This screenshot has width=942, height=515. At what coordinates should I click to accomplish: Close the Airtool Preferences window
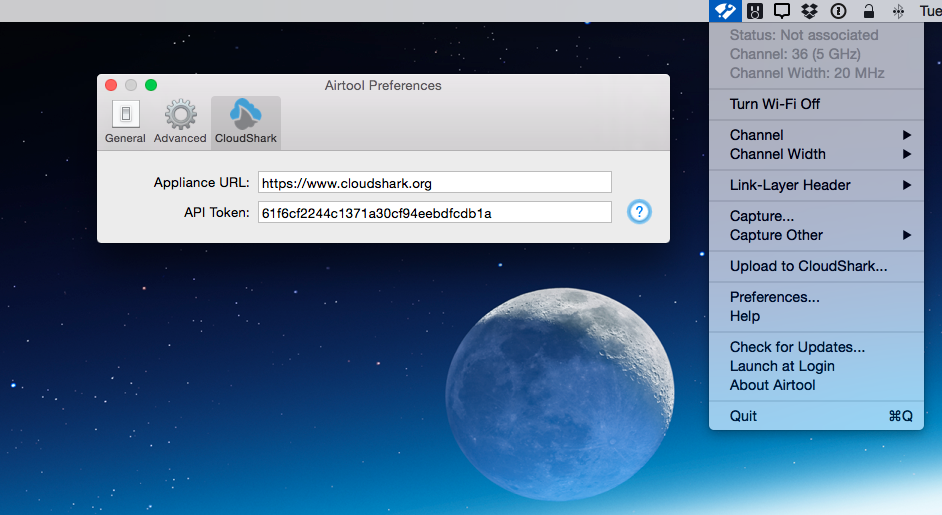pos(111,85)
